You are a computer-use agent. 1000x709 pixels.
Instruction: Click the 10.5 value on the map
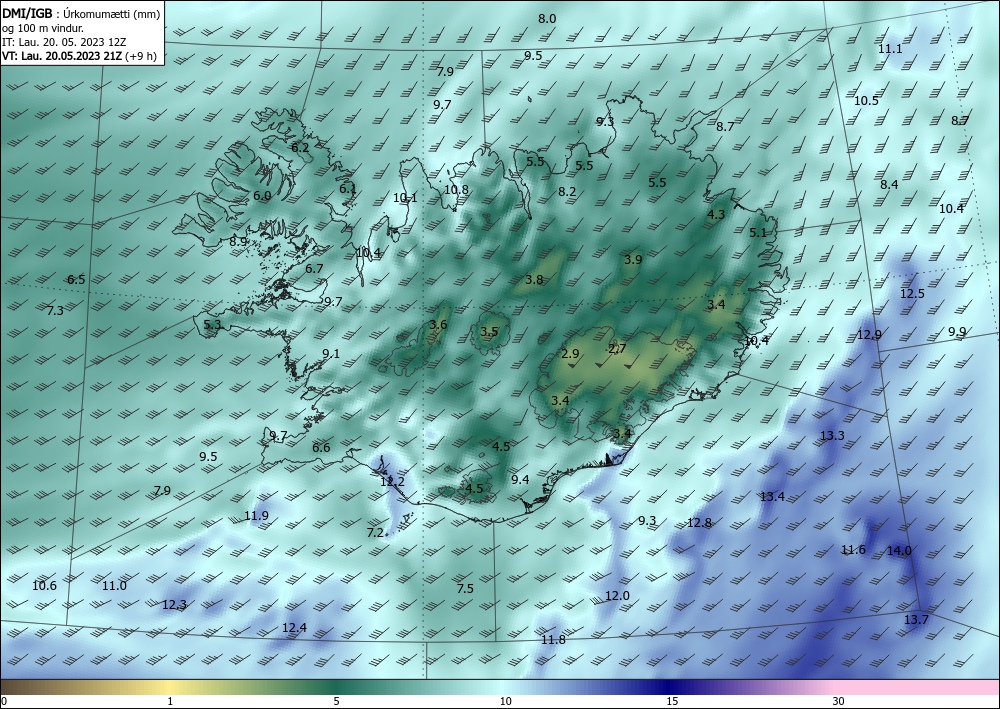(x=866, y=101)
